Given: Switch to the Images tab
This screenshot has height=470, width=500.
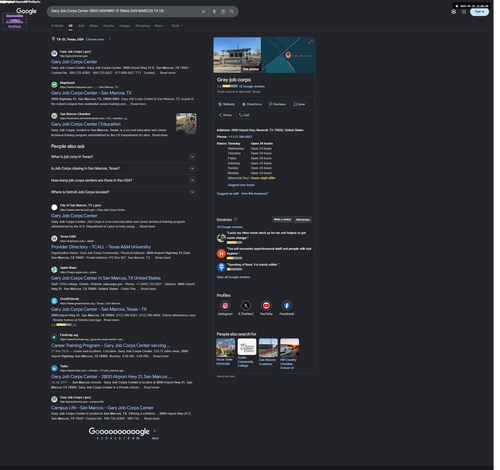Looking at the screenshot, I should coord(125,26).
